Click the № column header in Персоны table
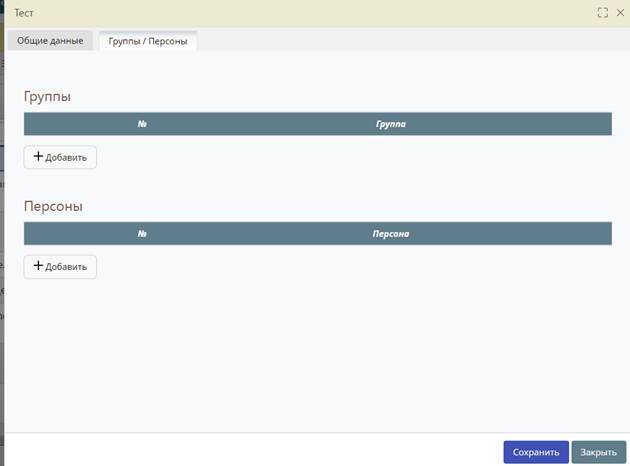Image resolution: width=630 pixels, height=466 pixels. click(143, 233)
